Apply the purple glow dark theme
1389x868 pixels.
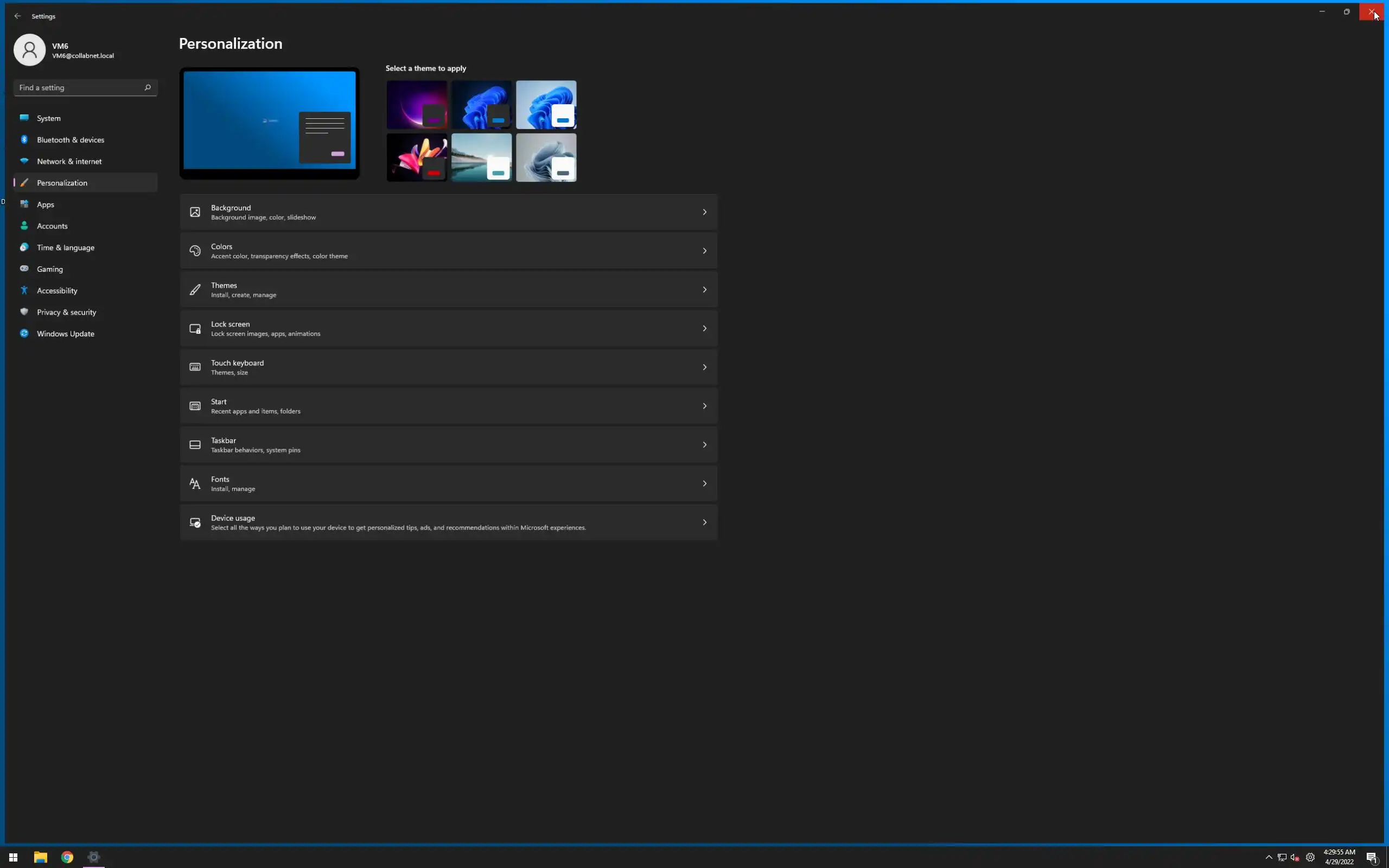416,104
